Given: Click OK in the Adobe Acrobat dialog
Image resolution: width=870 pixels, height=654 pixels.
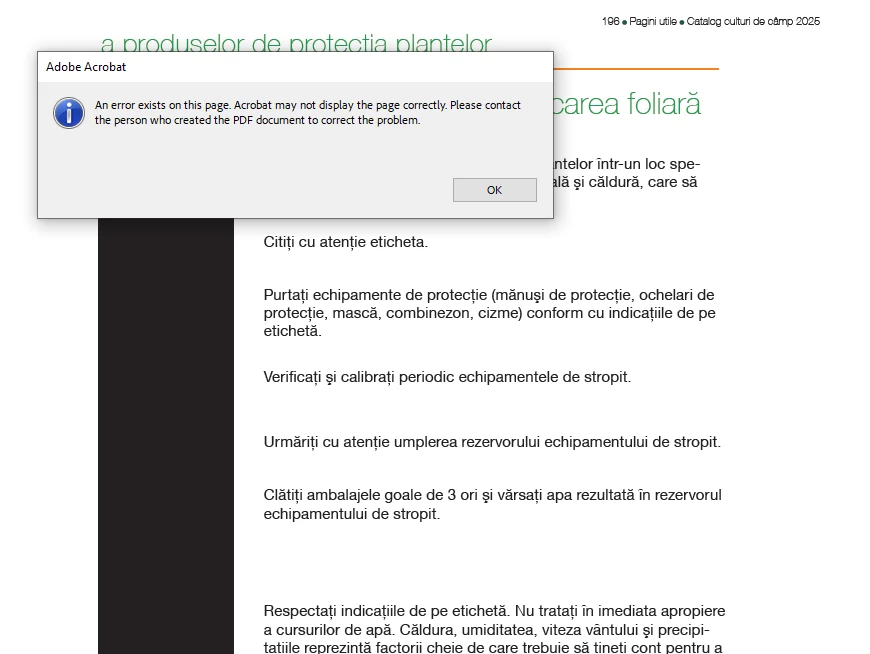Looking at the screenshot, I should pos(494,190).
